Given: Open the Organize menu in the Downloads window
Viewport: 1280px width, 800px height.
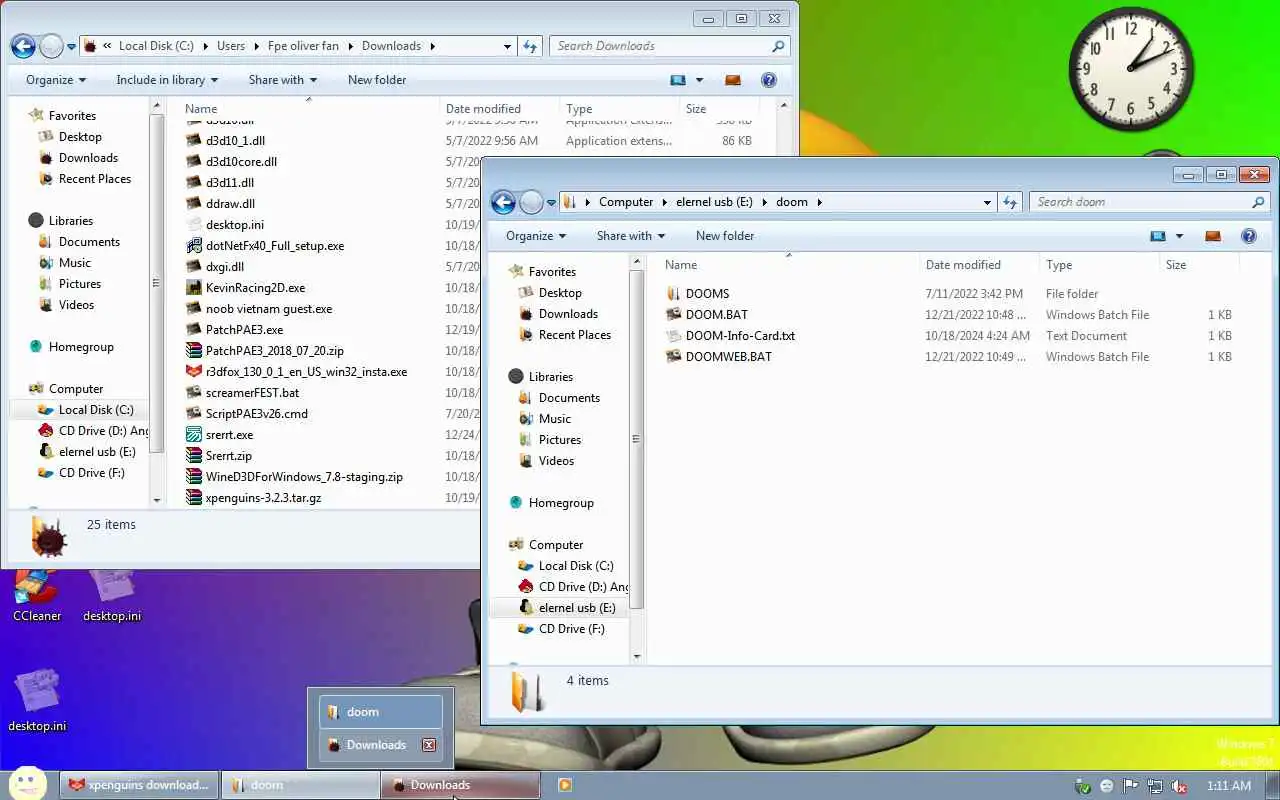Looking at the screenshot, I should click(x=56, y=80).
